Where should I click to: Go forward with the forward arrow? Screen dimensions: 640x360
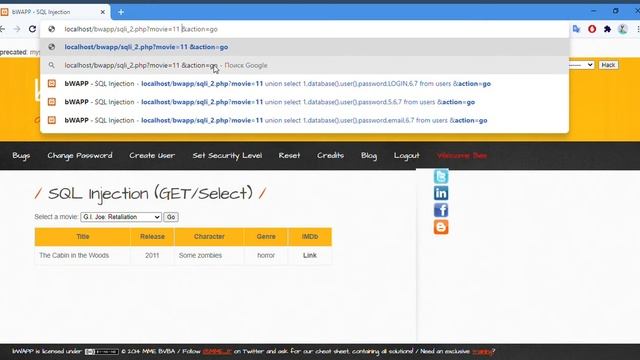point(17,29)
